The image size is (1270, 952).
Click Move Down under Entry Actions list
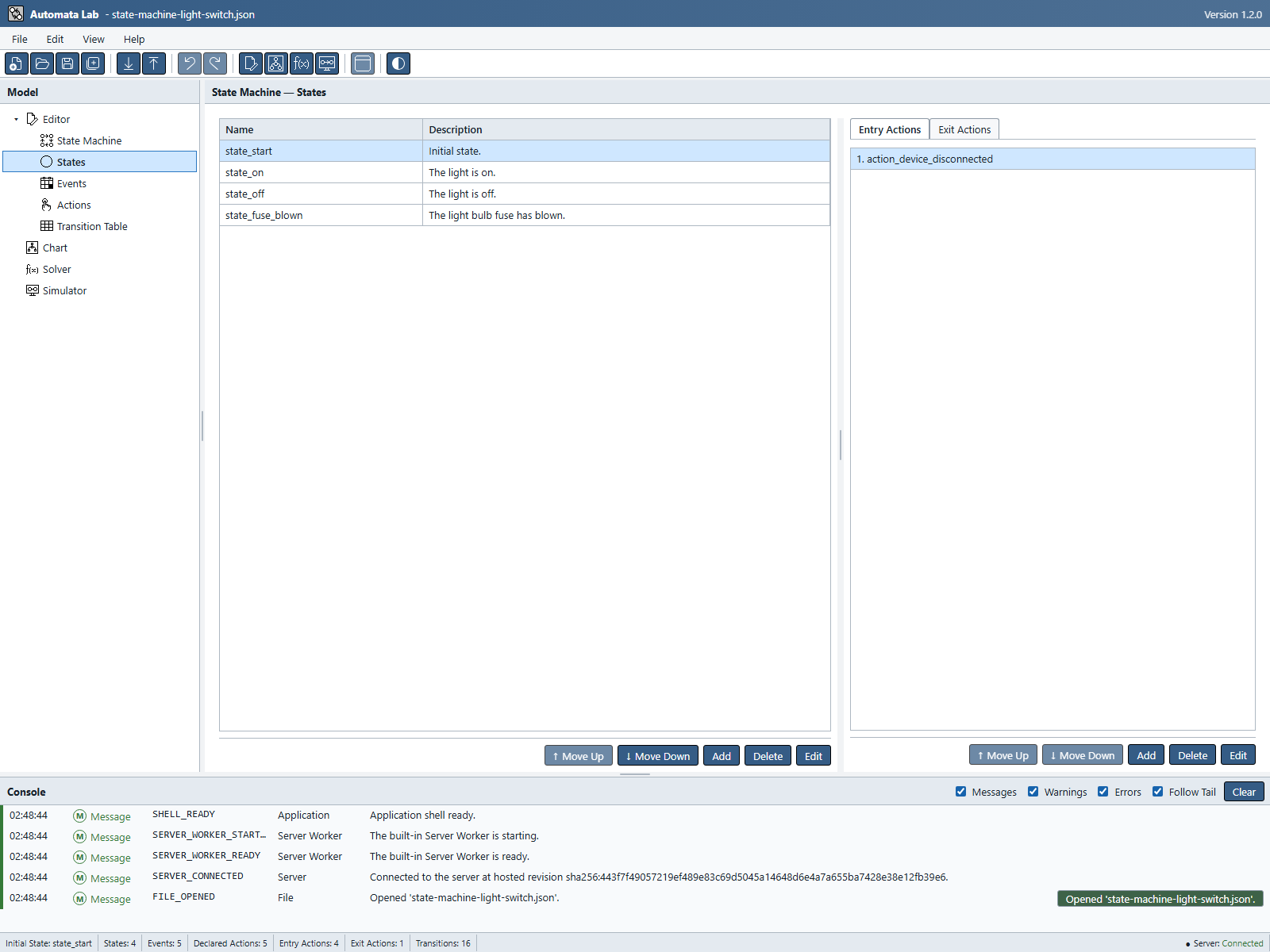tap(1083, 755)
